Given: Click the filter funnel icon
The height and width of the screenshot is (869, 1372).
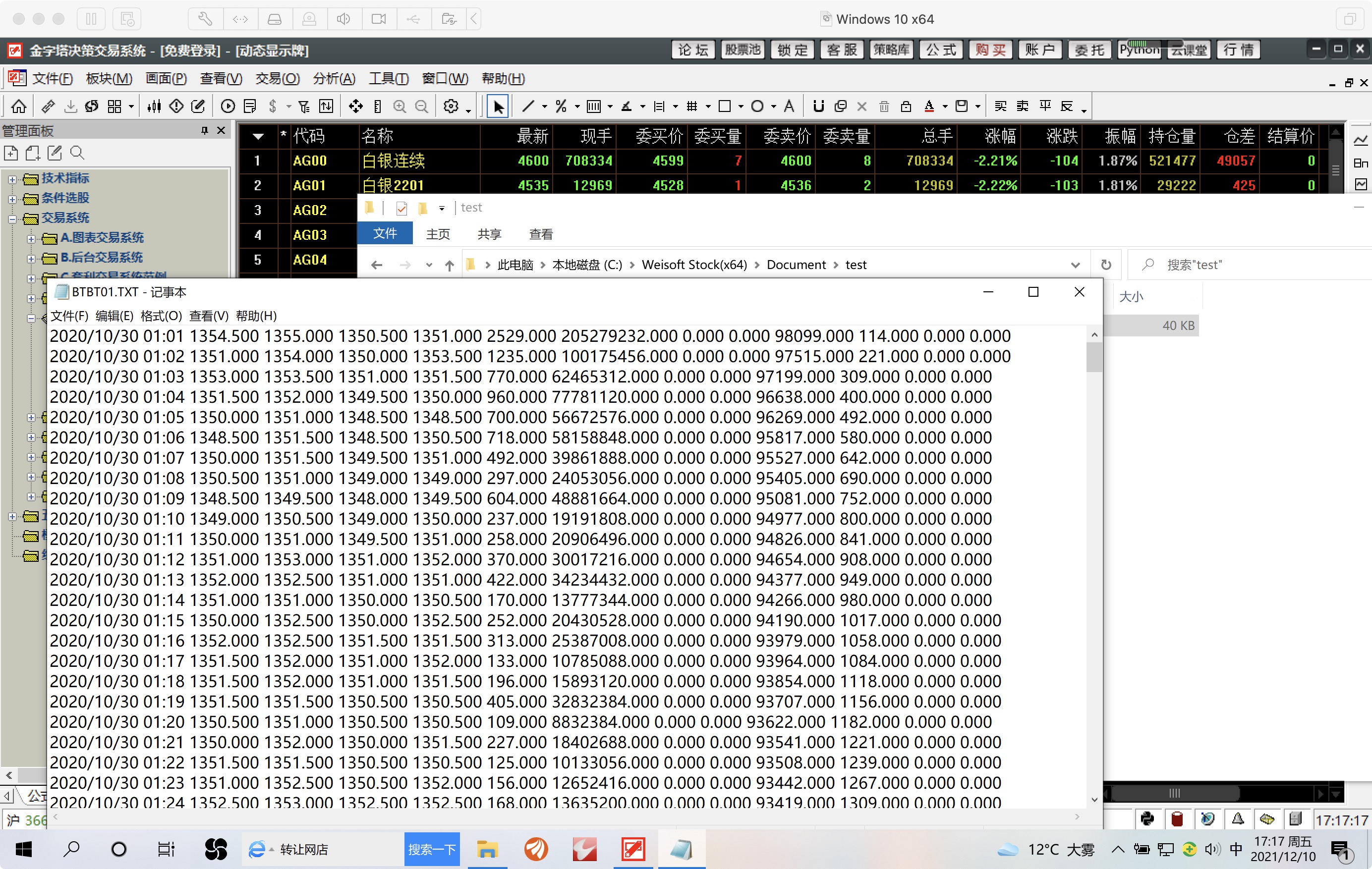Looking at the screenshot, I should tap(304, 106).
